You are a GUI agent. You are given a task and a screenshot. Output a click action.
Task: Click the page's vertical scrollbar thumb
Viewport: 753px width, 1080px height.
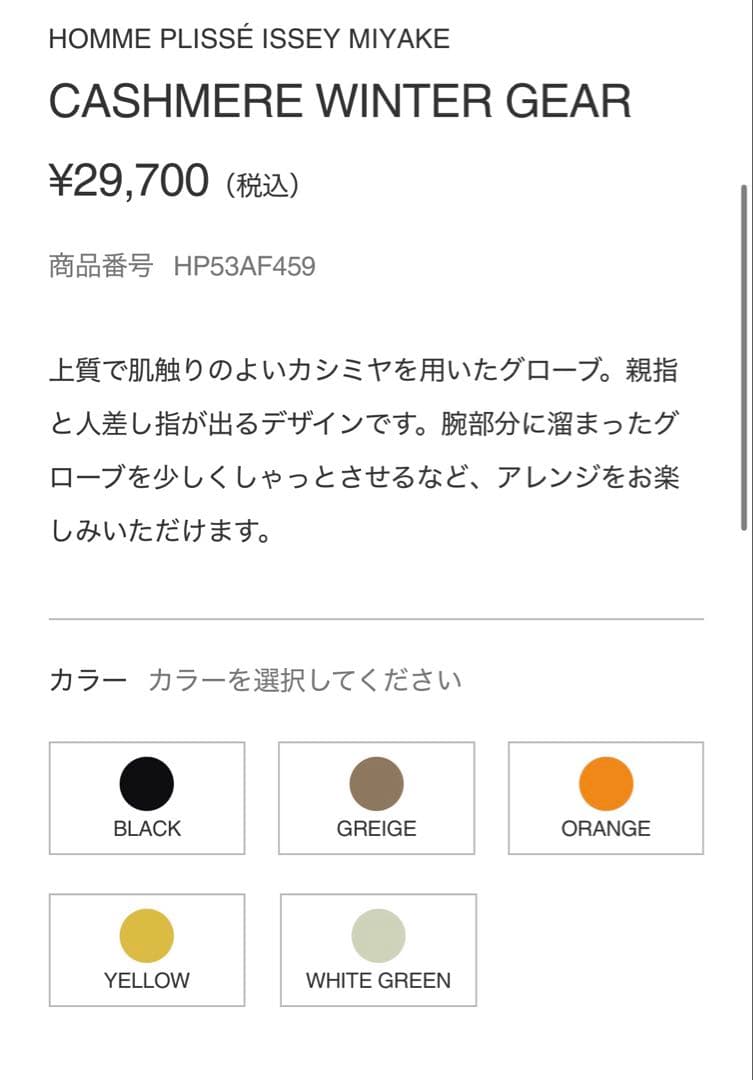(743, 357)
